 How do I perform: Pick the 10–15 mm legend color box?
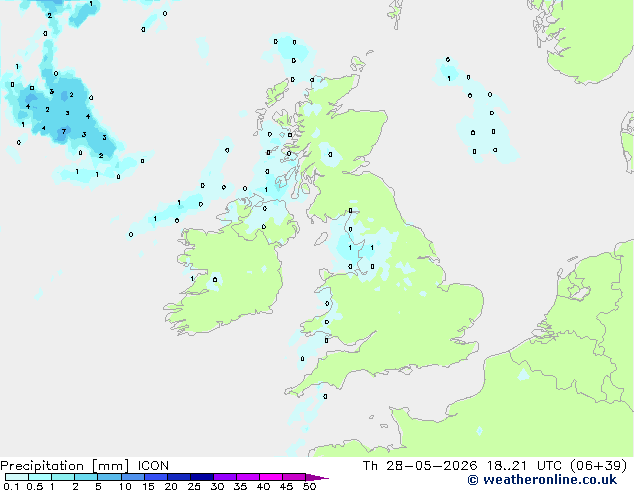click(133, 477)
